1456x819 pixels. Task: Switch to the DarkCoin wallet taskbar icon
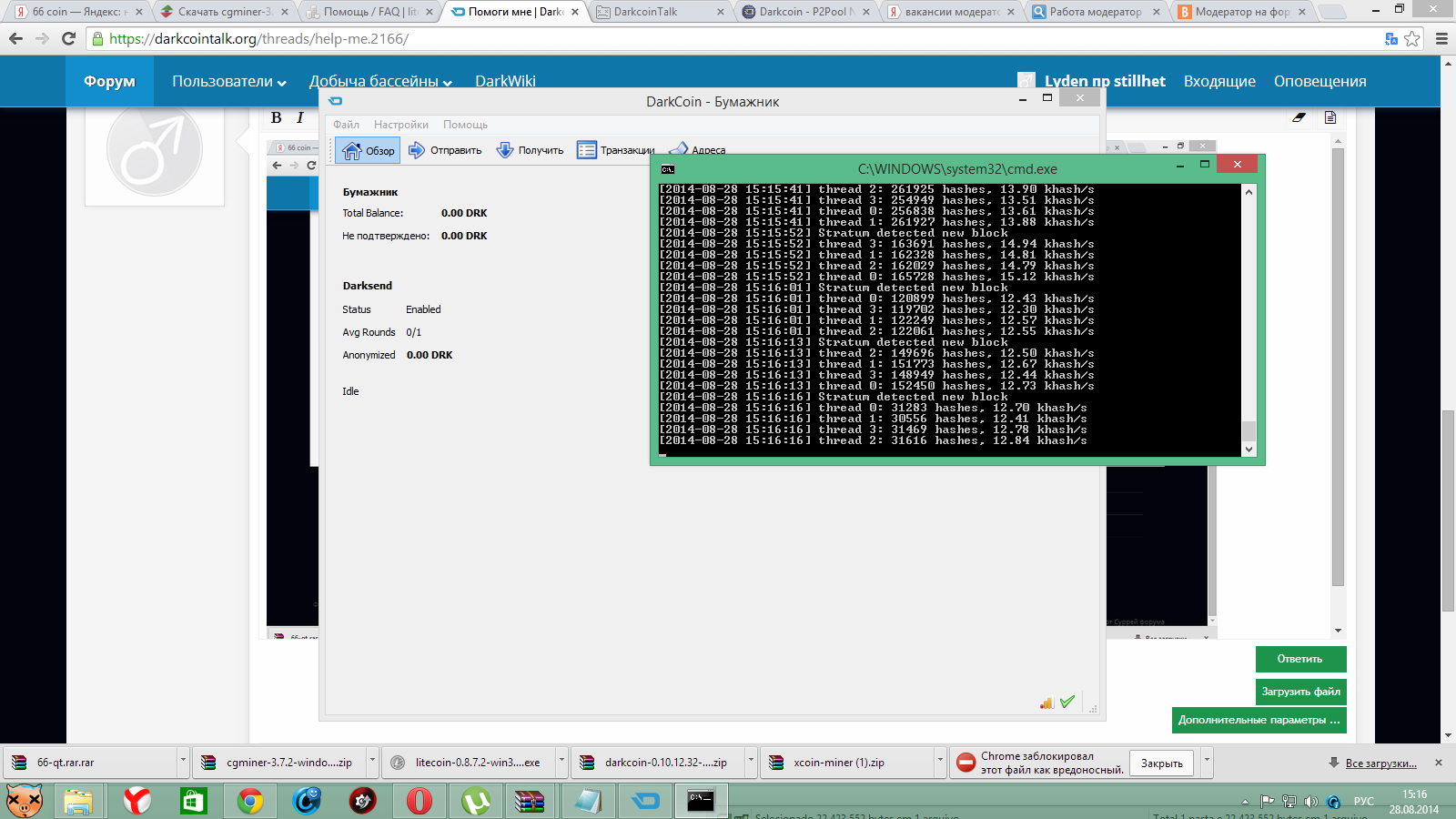pyautogui.click(x=645, y=801)
